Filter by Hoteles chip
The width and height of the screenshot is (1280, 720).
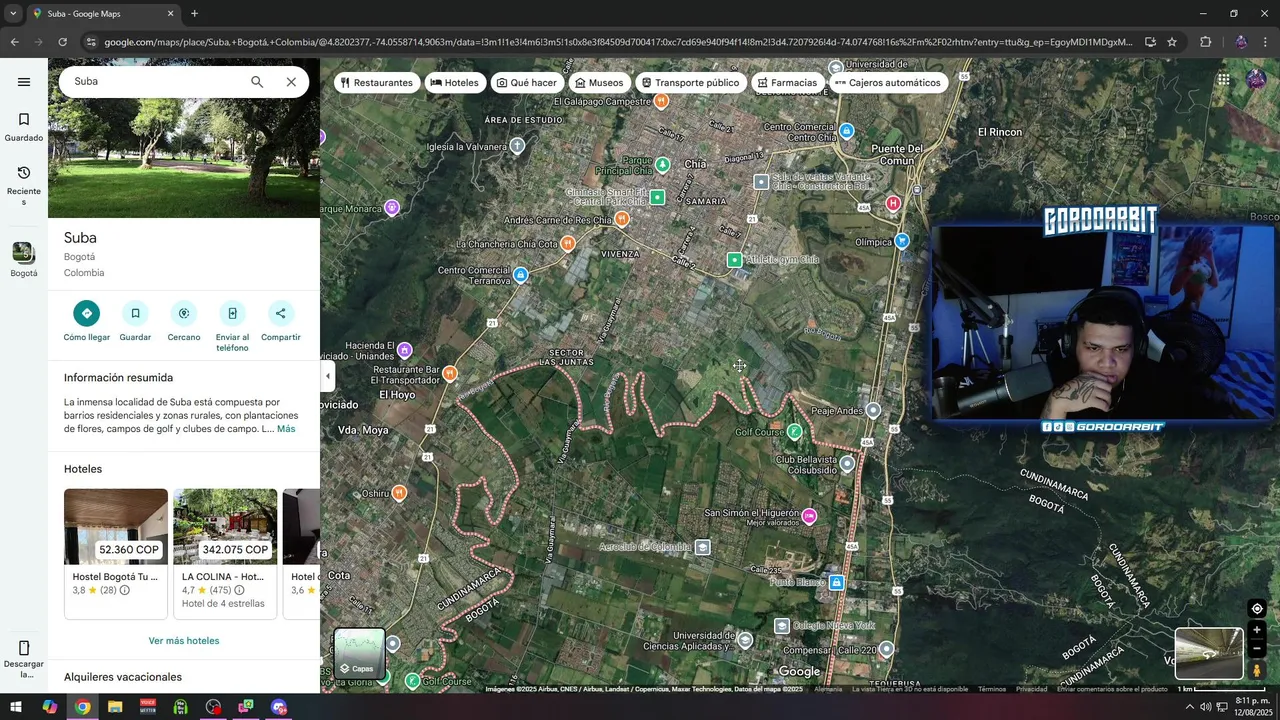(455, 83)
